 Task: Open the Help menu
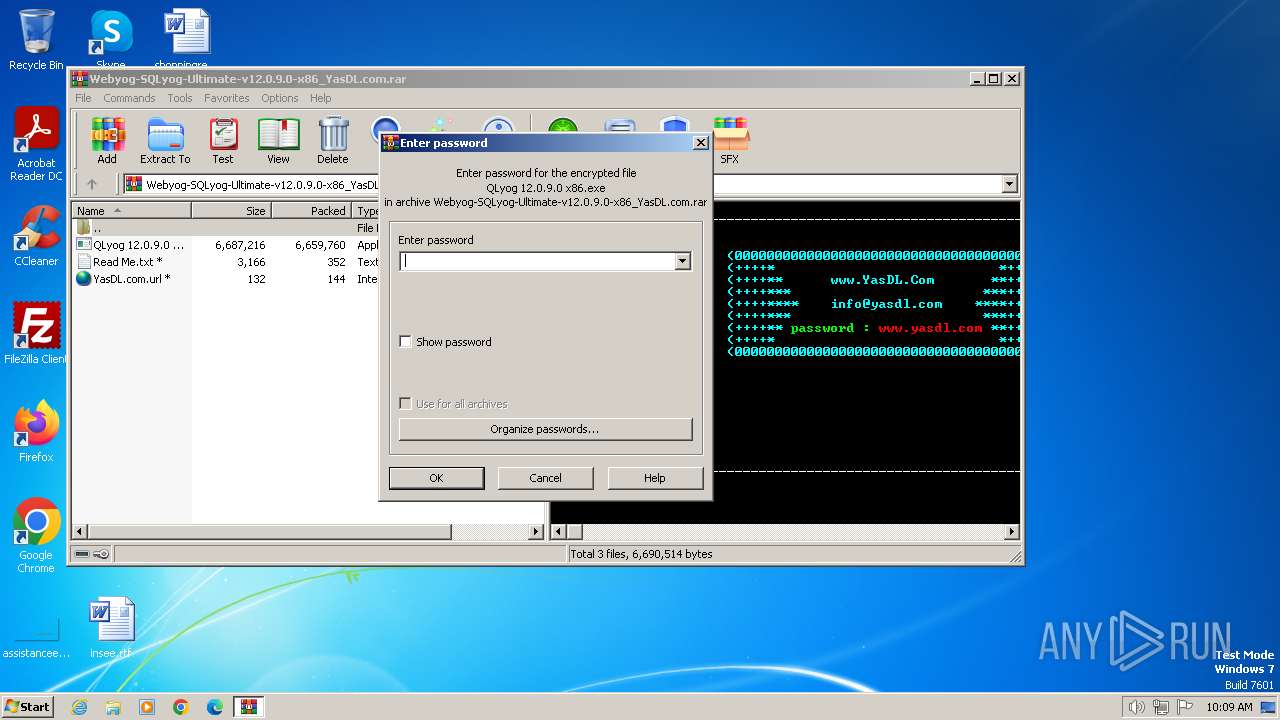tap(321, 98)
